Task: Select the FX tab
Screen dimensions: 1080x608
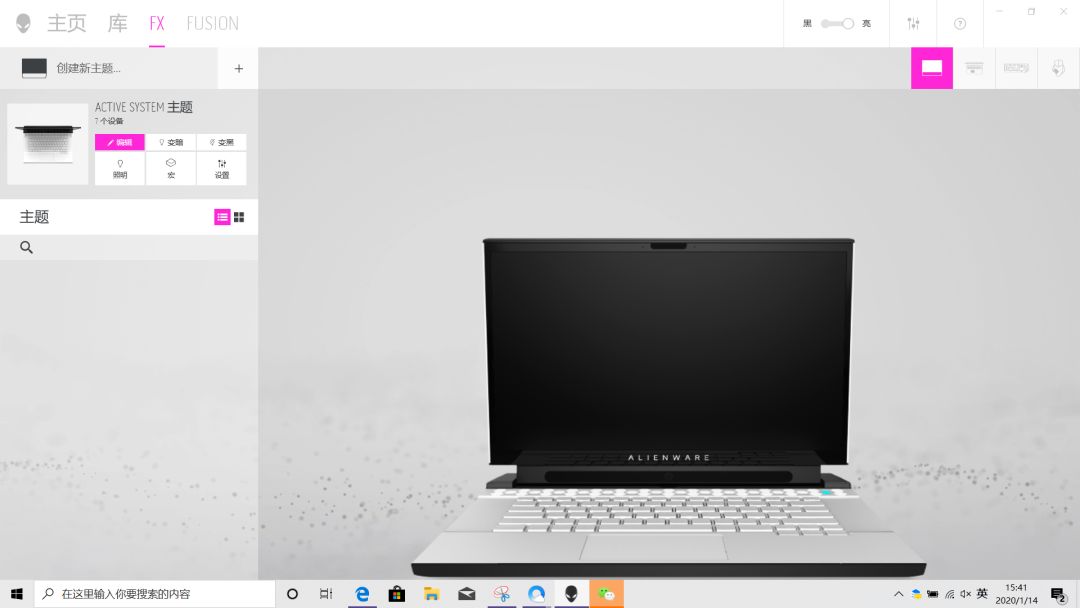Action: coord(157,23)
